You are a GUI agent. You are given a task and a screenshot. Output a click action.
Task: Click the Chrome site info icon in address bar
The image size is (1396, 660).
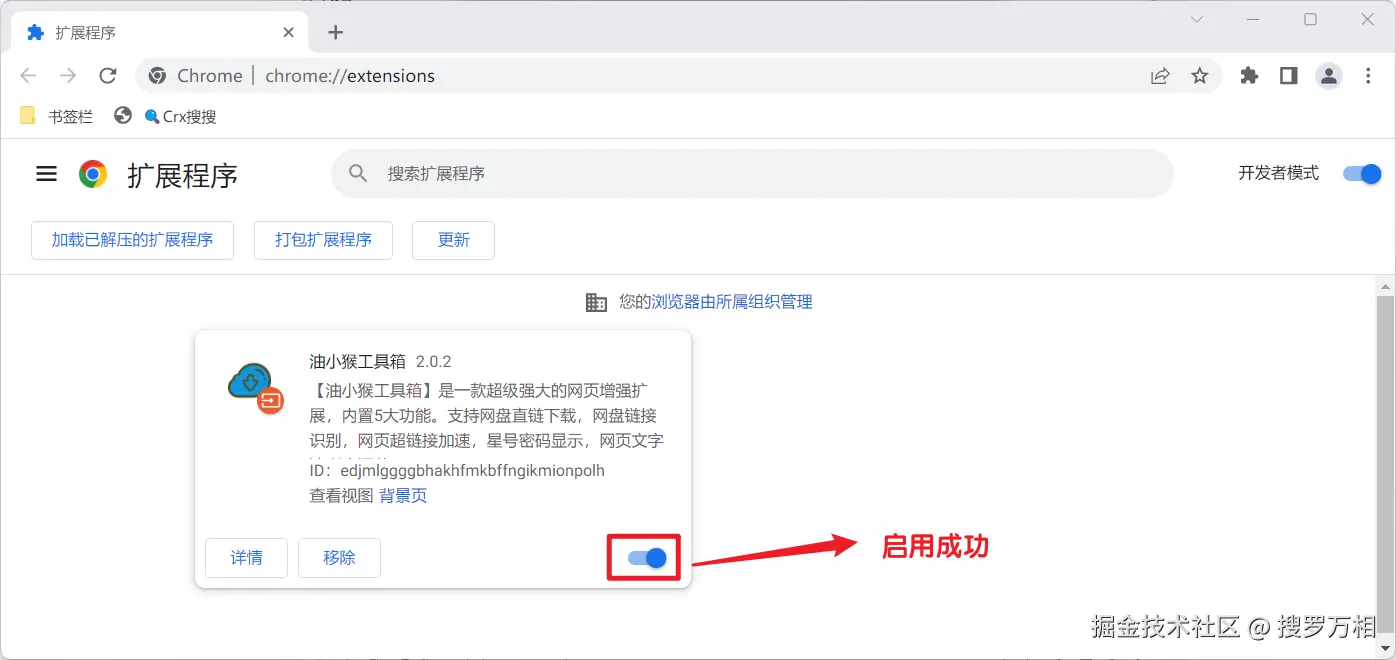pos(157,76)
